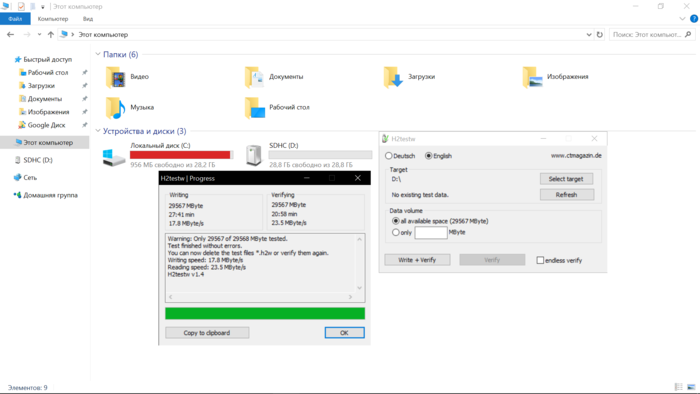Screen dimensions: 700x394
Task: Open the Вид ribbon tab
Action: [x=88, y=19]
